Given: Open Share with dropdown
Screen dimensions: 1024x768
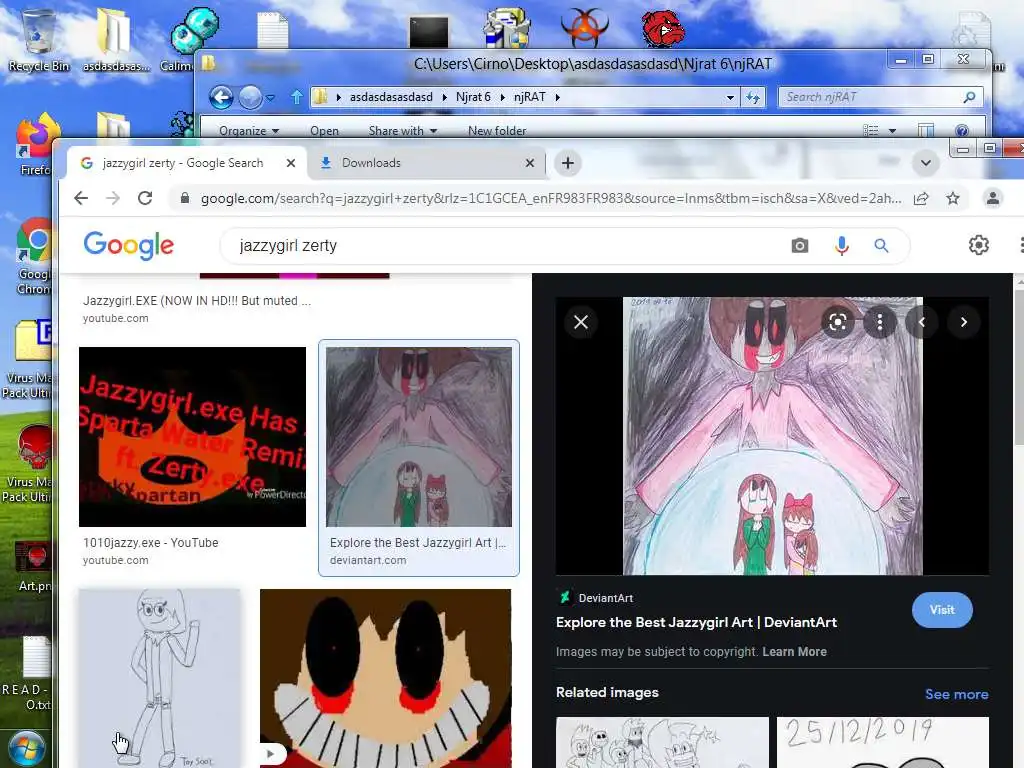Looking at the screenshot, I should 402,131.
